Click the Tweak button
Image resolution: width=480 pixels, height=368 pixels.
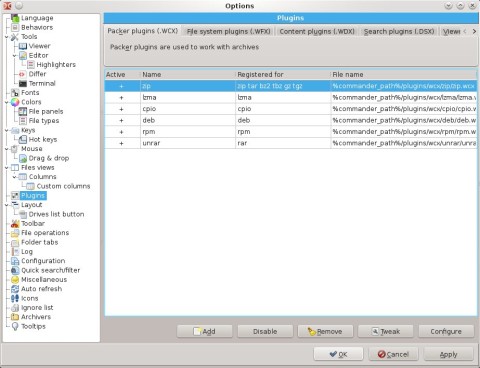[x=386, y=331]
